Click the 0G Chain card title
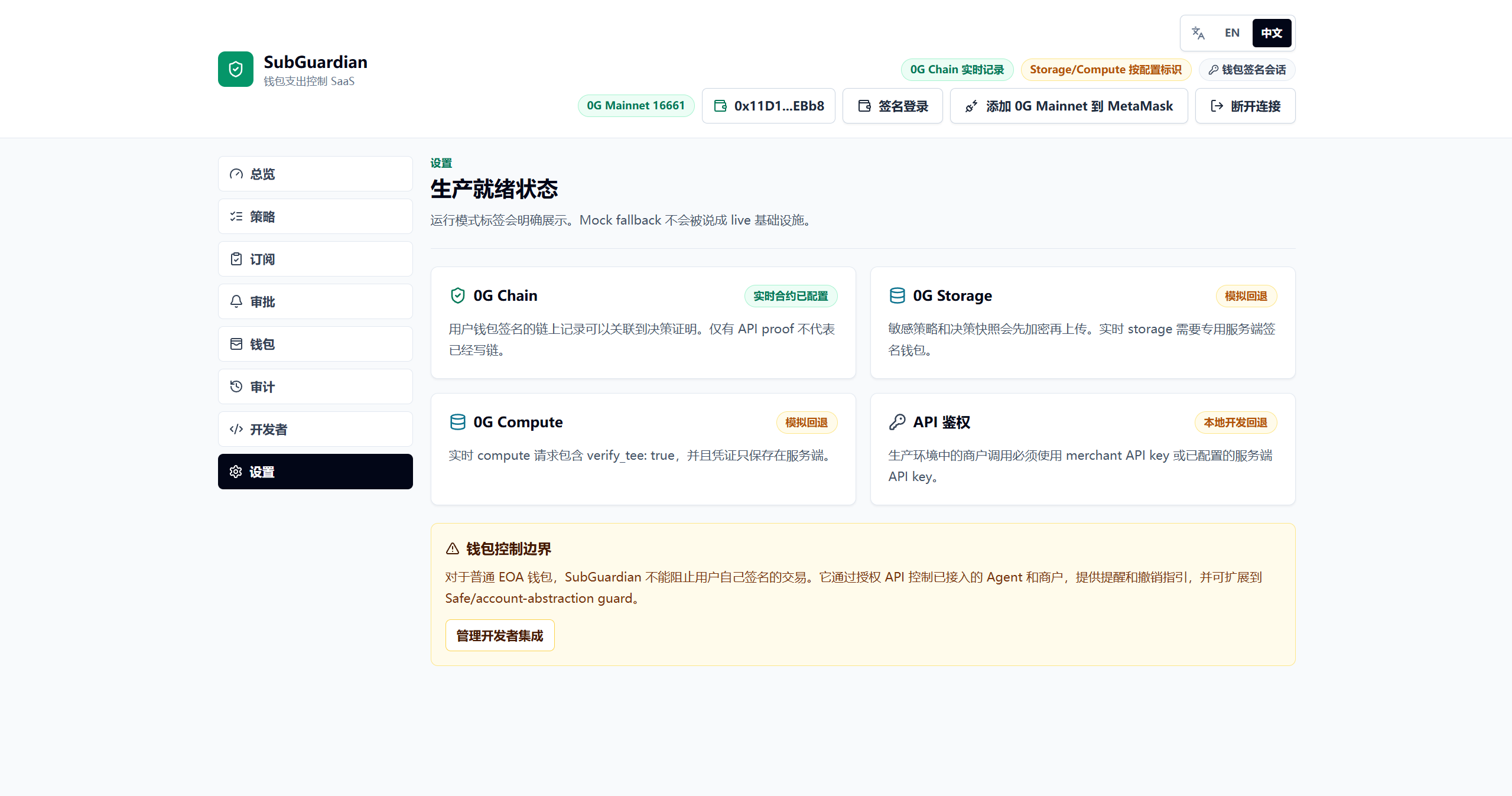1512x796 pixels. point(505,295)
